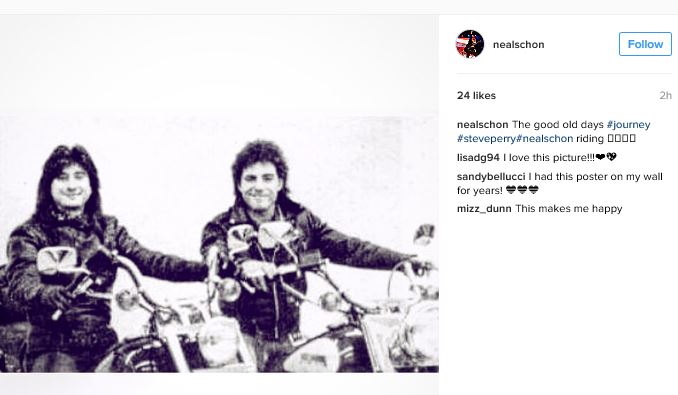Click the black-and-white motorcycle photo
This screenshot has width=678, height=395.
tap(219, 244)
